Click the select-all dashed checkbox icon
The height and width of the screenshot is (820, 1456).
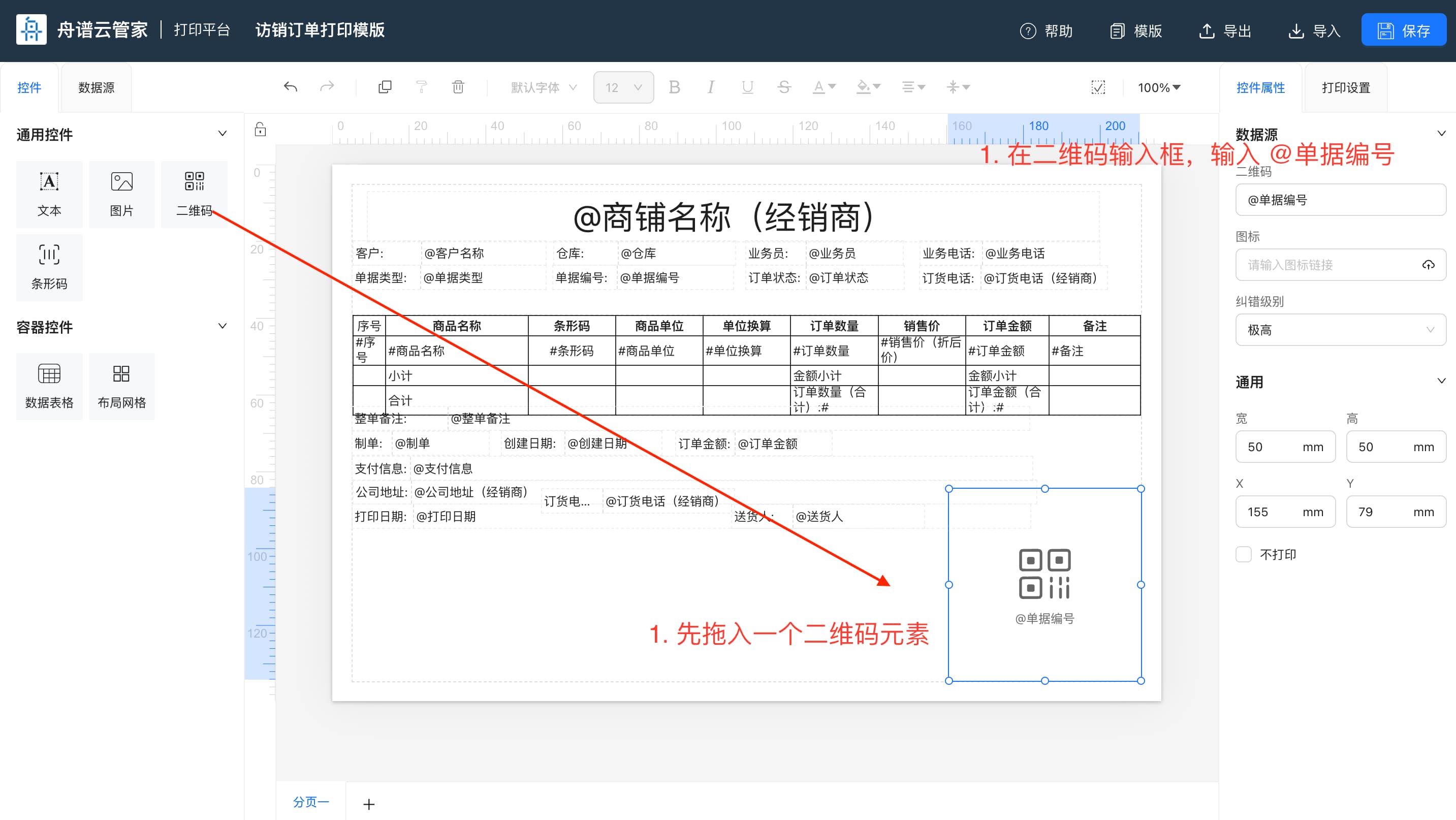coord(1098,87)
